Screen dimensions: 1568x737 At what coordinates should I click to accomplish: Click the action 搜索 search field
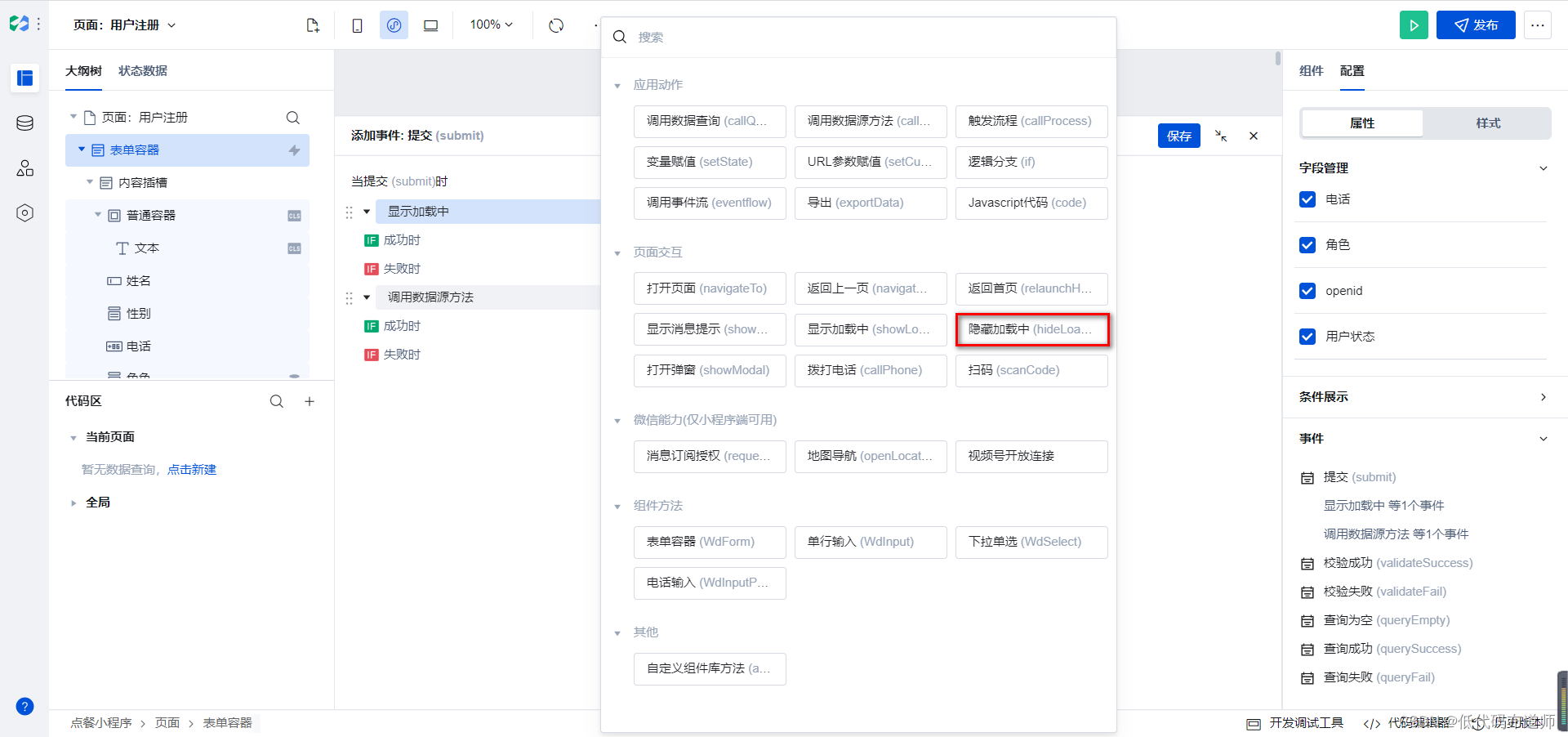[858, 38]
